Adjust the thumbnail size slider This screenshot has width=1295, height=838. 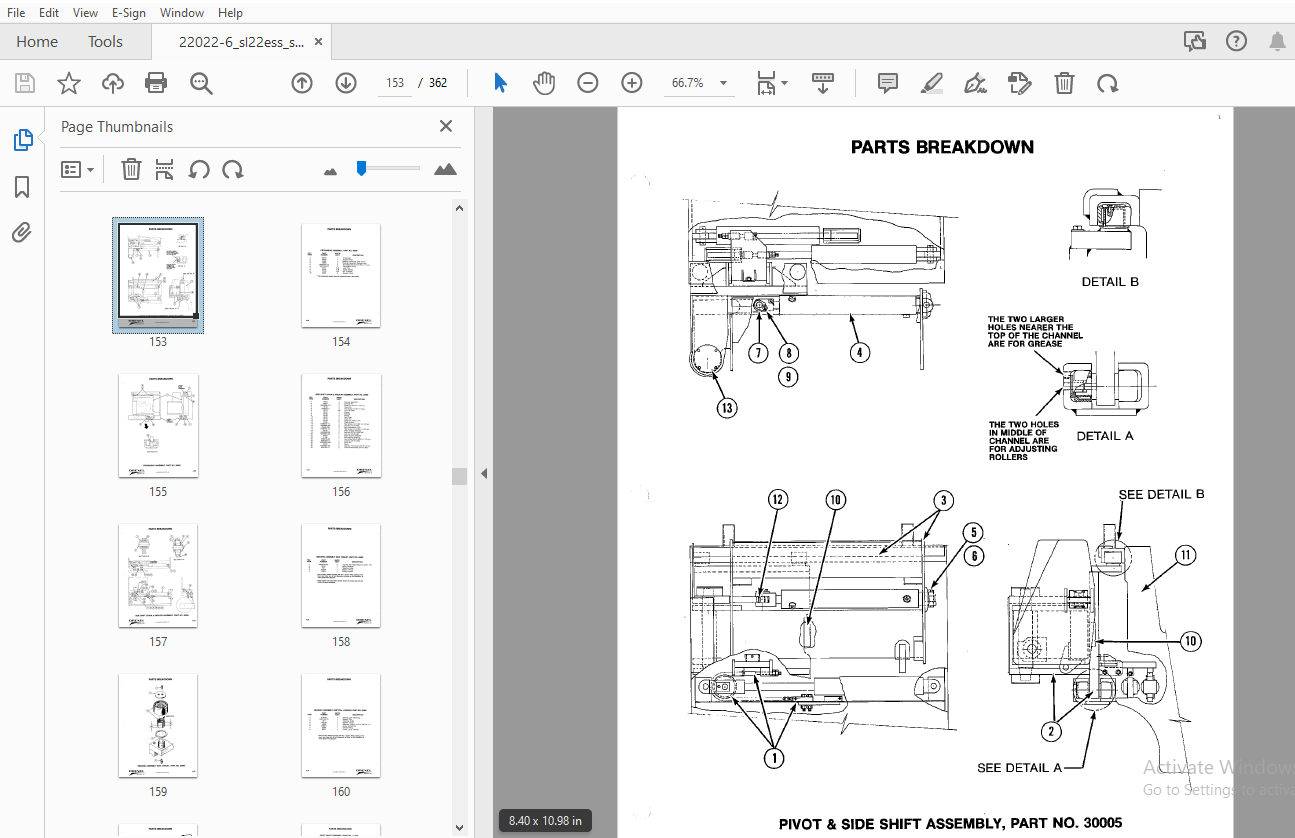388,169
